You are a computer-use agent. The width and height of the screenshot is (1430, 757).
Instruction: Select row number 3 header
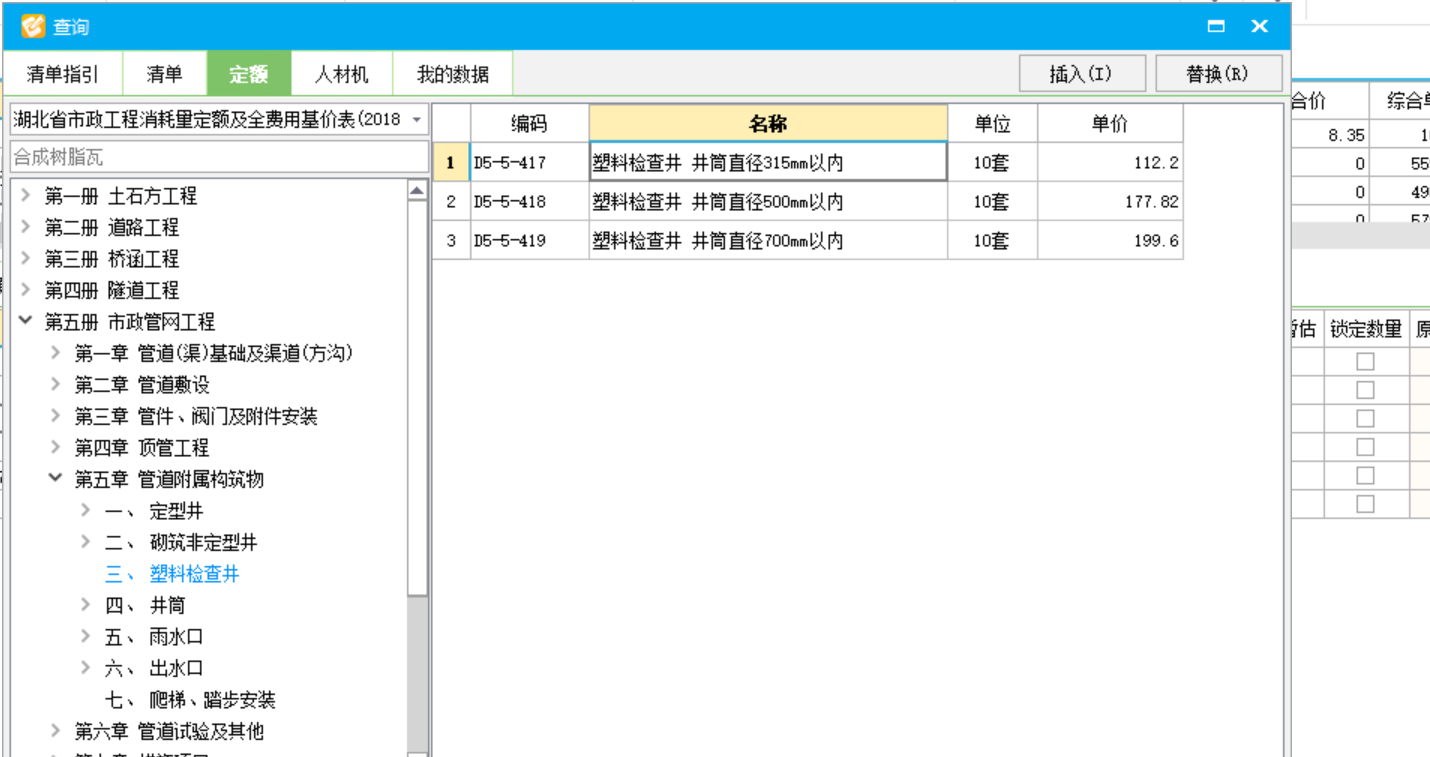(x=451, y=240)
